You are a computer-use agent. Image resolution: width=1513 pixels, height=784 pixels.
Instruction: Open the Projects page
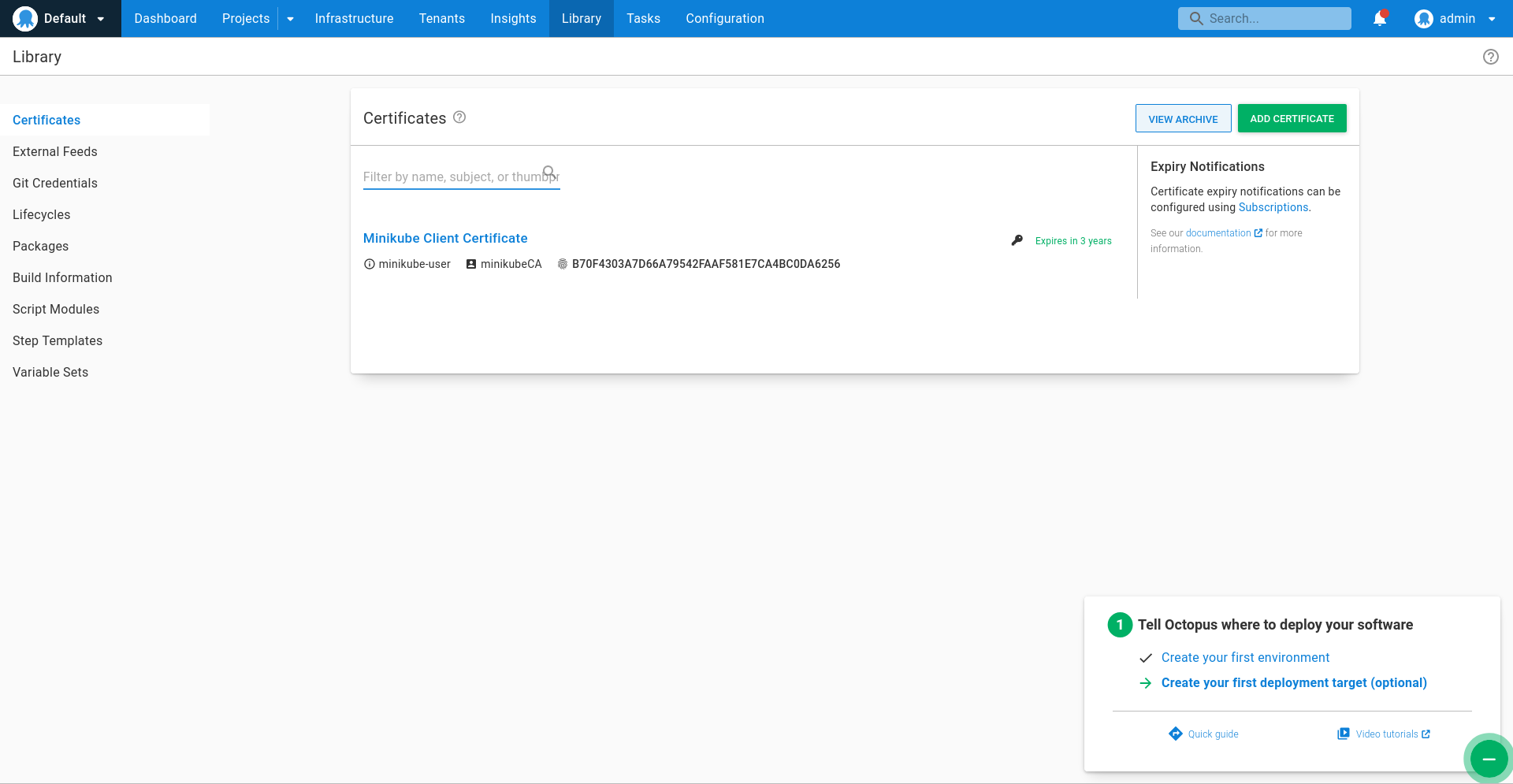tap(246, 18)
